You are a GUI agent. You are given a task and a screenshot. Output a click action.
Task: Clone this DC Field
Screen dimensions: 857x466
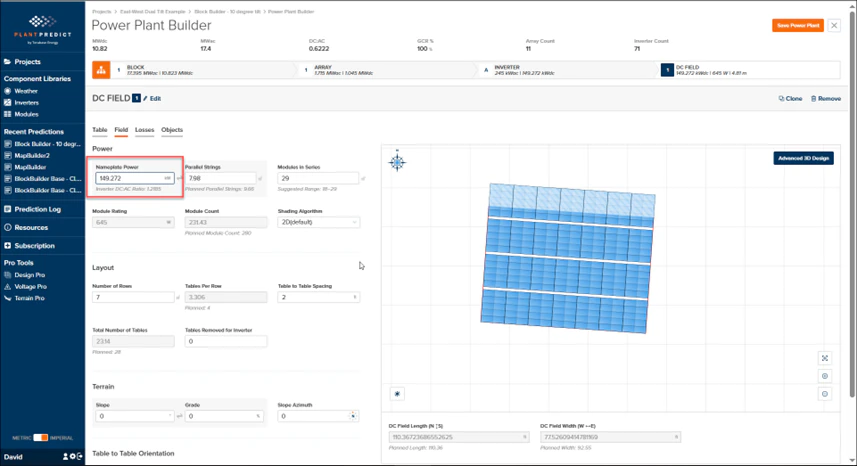coord(790,99)
